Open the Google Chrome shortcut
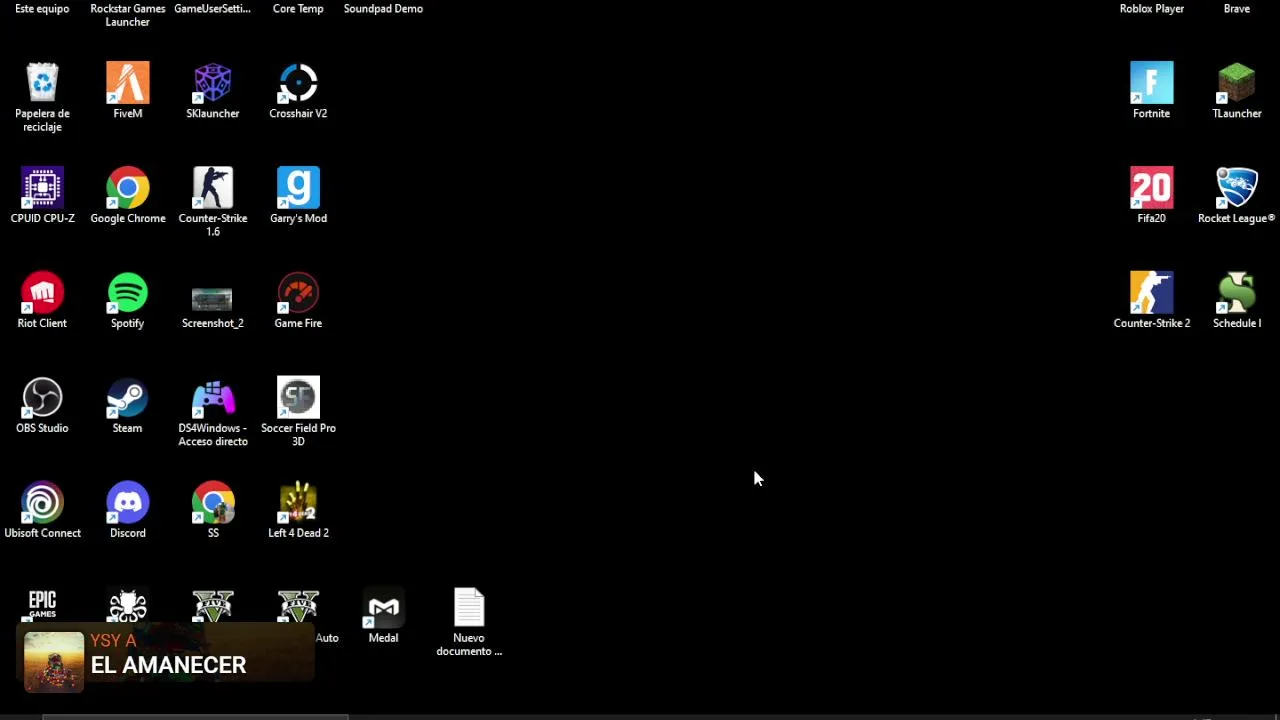 pyautogui.click(x=128, y=188)
